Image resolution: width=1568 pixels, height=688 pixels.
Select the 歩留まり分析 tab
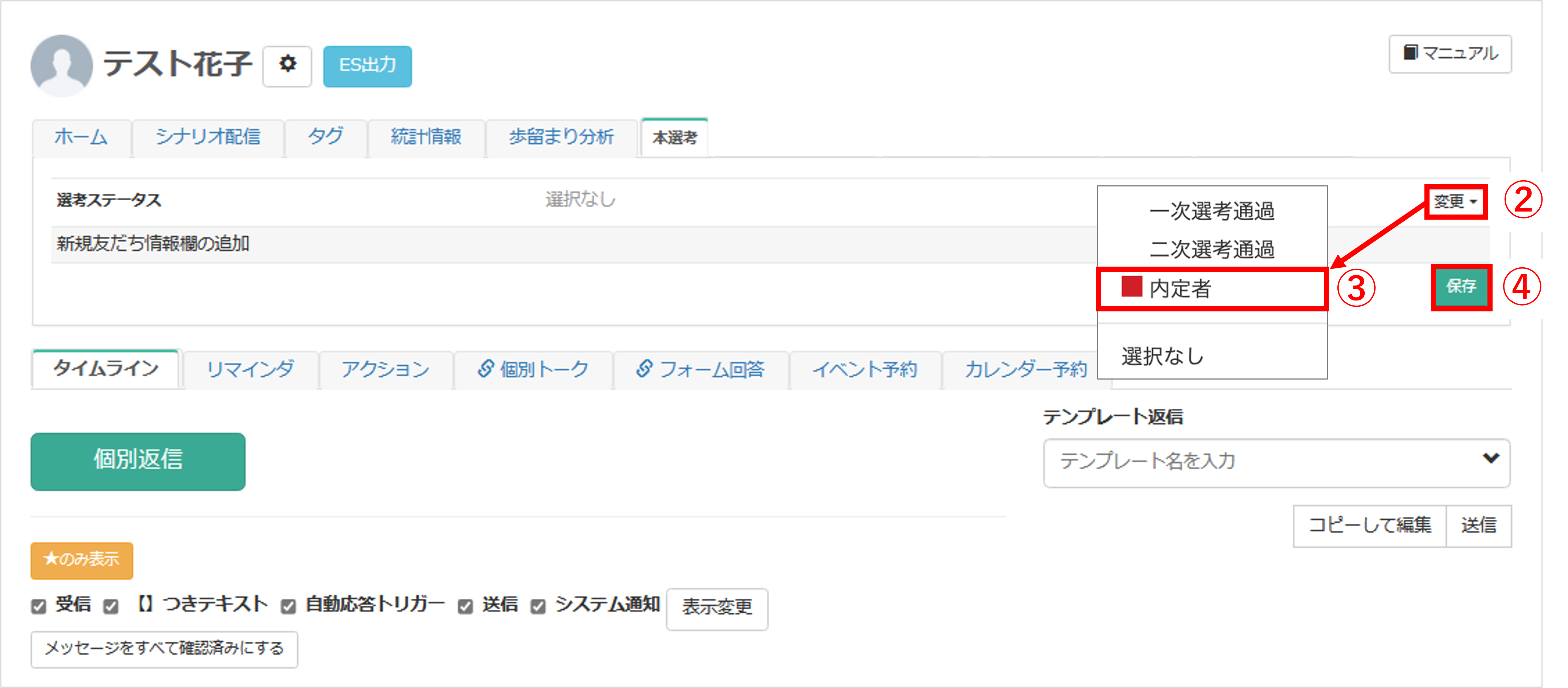tap(561, 137)
